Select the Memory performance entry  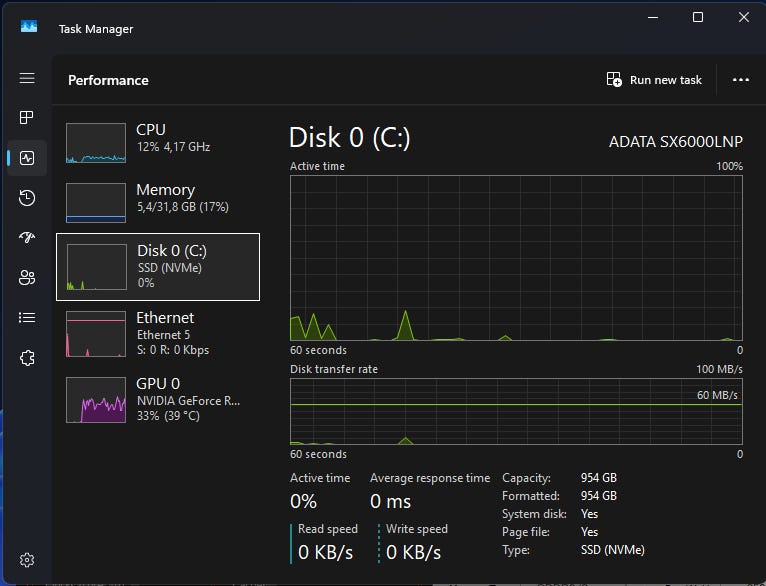pyautogui.click(x=158, y=202)
